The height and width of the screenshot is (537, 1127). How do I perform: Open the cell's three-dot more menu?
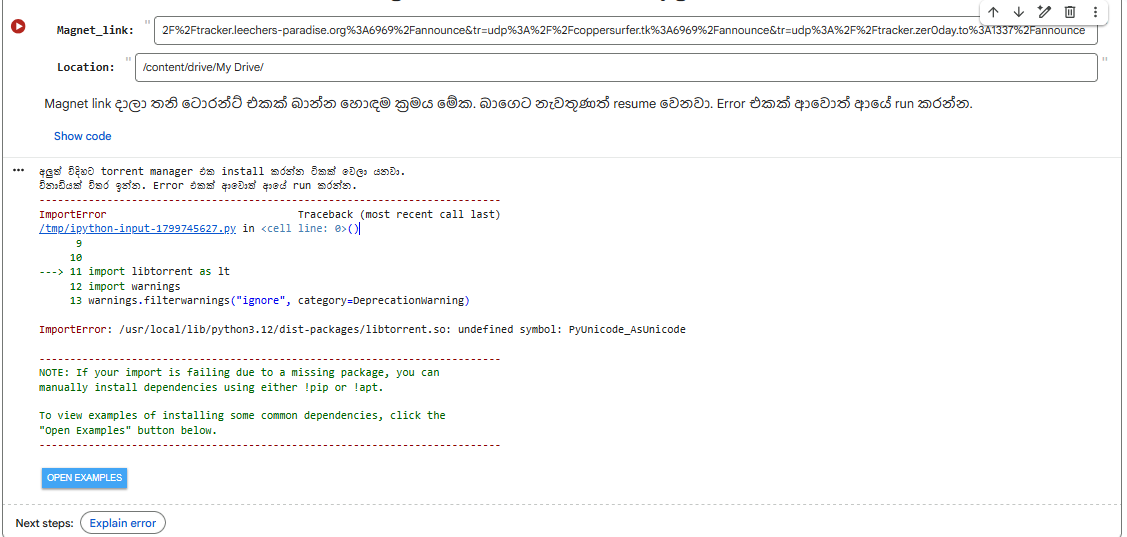coord(1095,12)
